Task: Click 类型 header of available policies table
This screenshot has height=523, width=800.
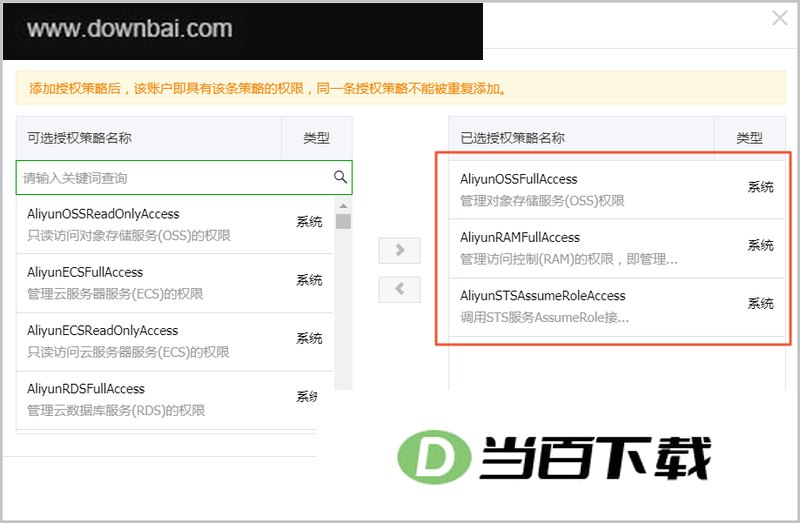Action: coord(316,138)
